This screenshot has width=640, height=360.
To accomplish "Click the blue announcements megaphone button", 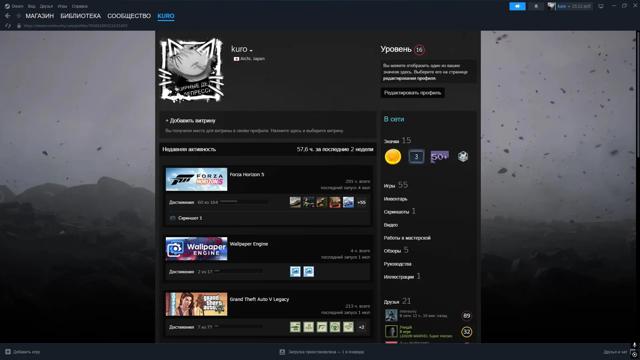I will pos(517,6).
